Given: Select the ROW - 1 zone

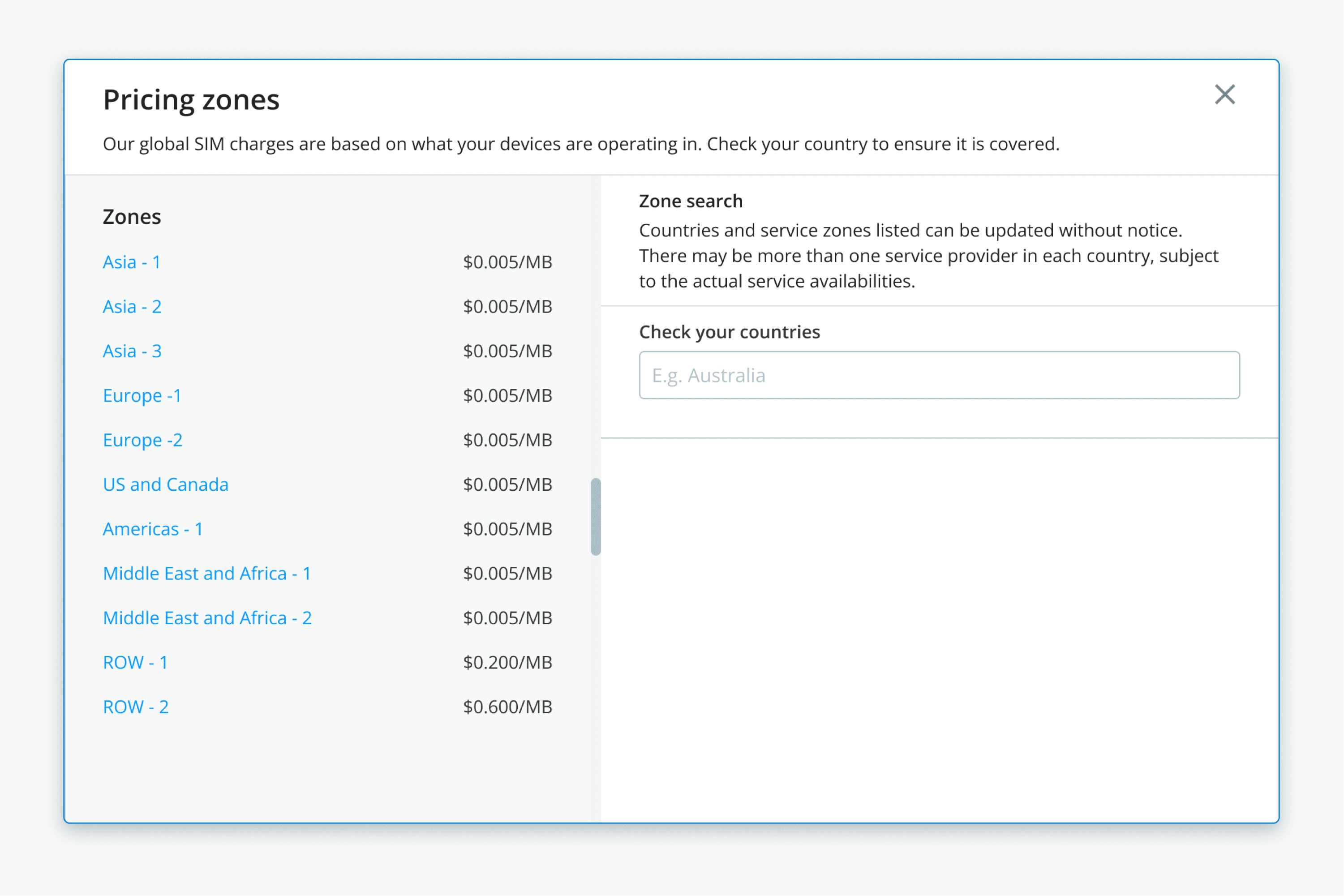Looking at the screenshot, I should (135, 663).
